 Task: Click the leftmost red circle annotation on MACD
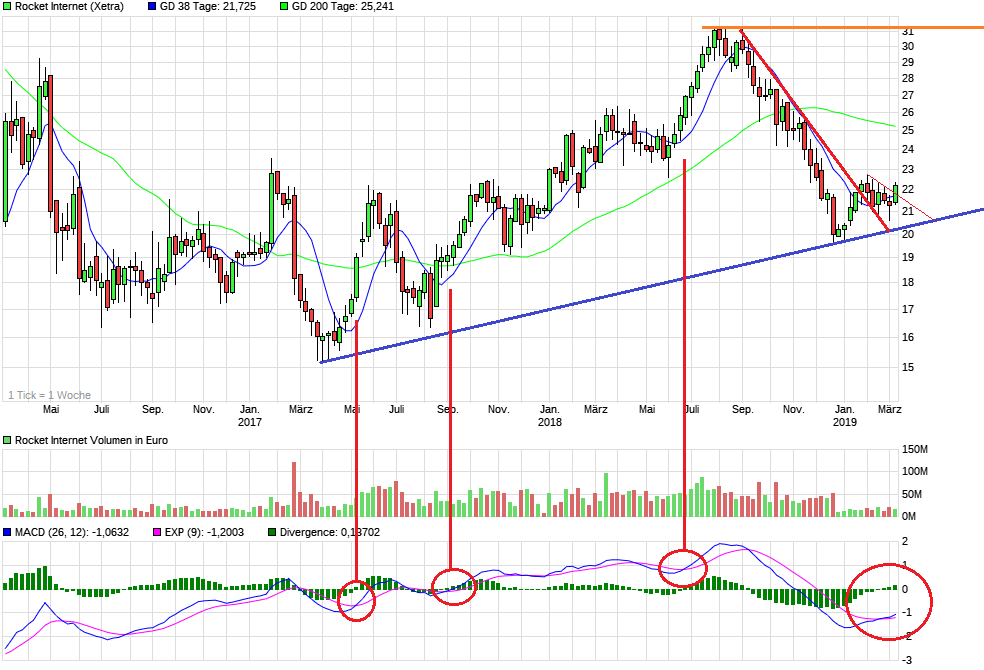pos(357,602)
